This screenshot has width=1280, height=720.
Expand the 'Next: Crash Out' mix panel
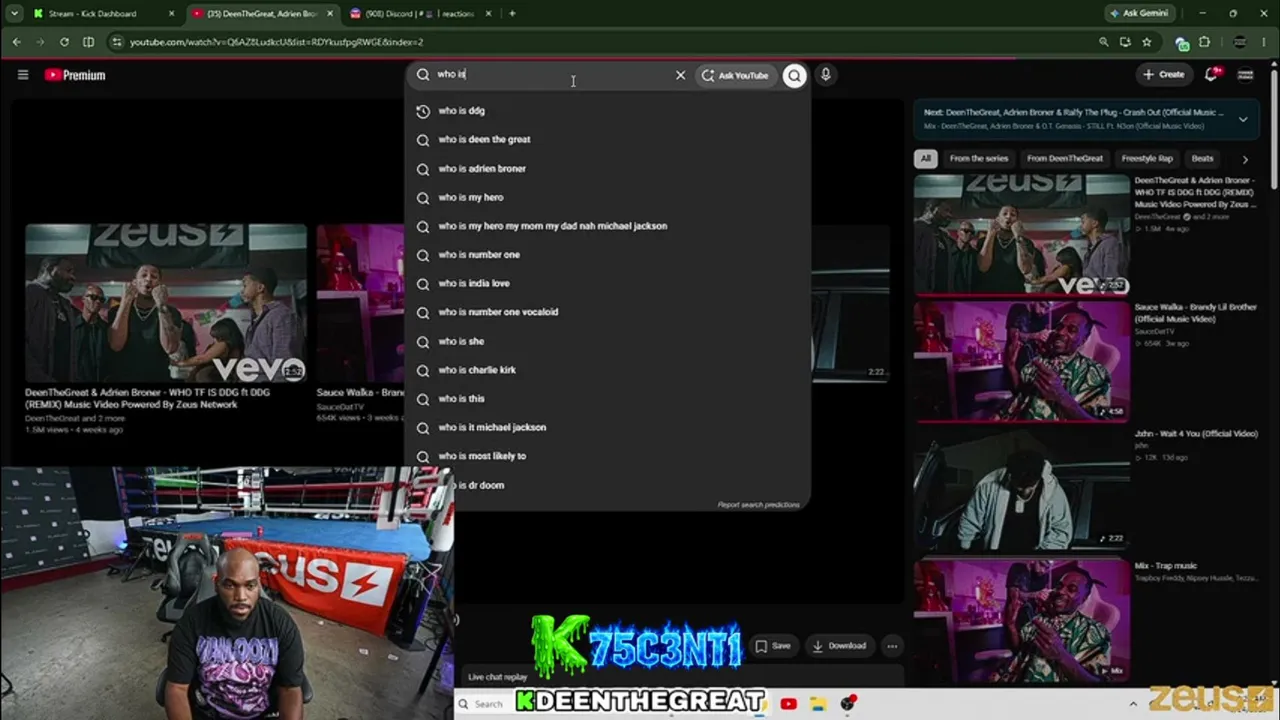(x=1243, y=119)
